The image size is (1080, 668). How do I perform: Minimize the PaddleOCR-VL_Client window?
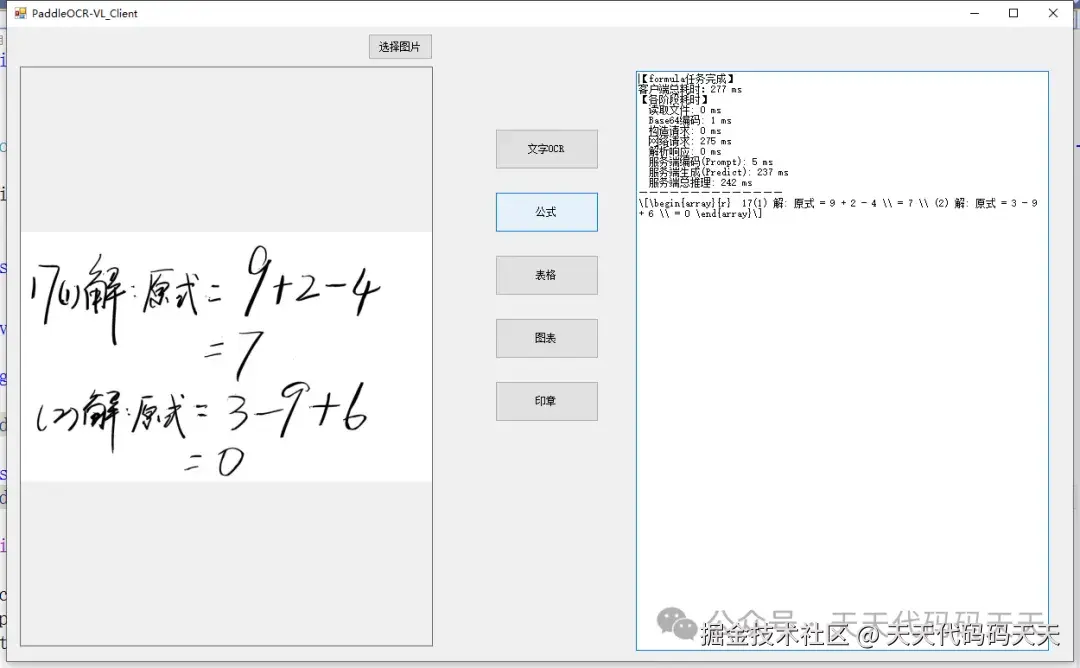[975, 13]
